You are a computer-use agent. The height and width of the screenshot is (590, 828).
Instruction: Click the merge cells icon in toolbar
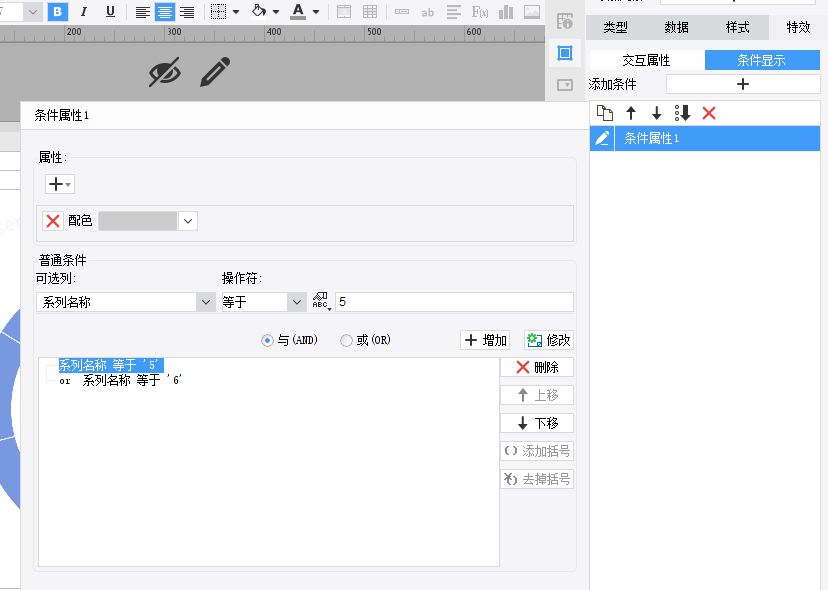tap(344, 12)
